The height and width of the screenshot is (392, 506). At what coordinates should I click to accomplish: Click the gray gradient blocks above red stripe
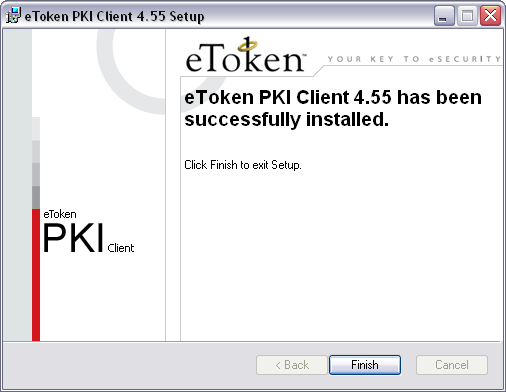[x=36, y=163]
